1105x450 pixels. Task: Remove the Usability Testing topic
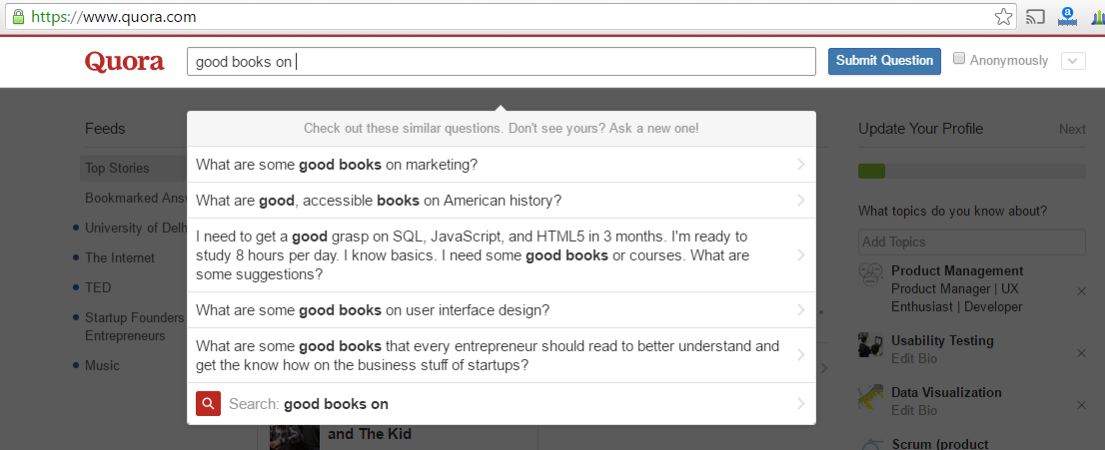click(1081, 353)
